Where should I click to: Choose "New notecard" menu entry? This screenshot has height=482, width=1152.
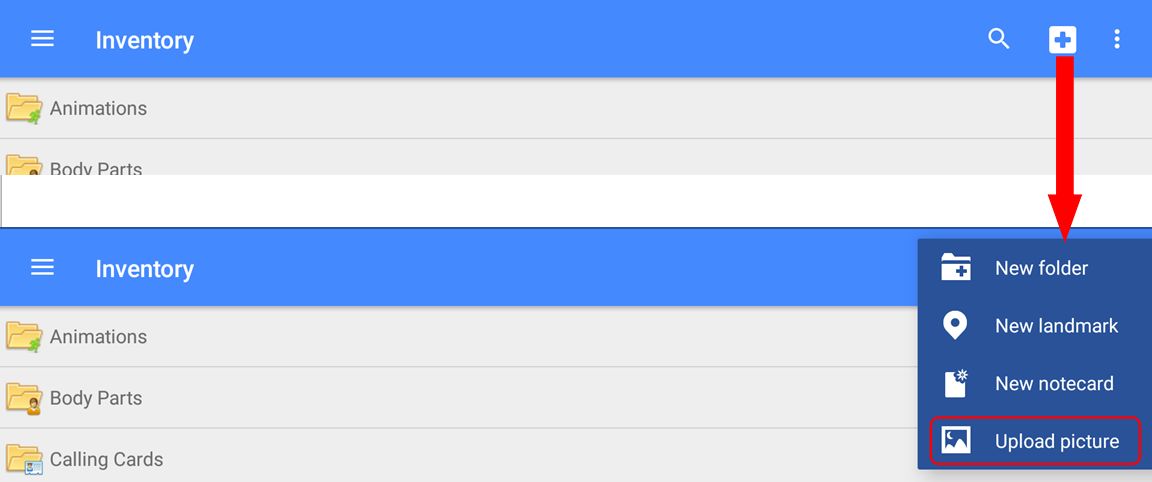[1054, 384]
